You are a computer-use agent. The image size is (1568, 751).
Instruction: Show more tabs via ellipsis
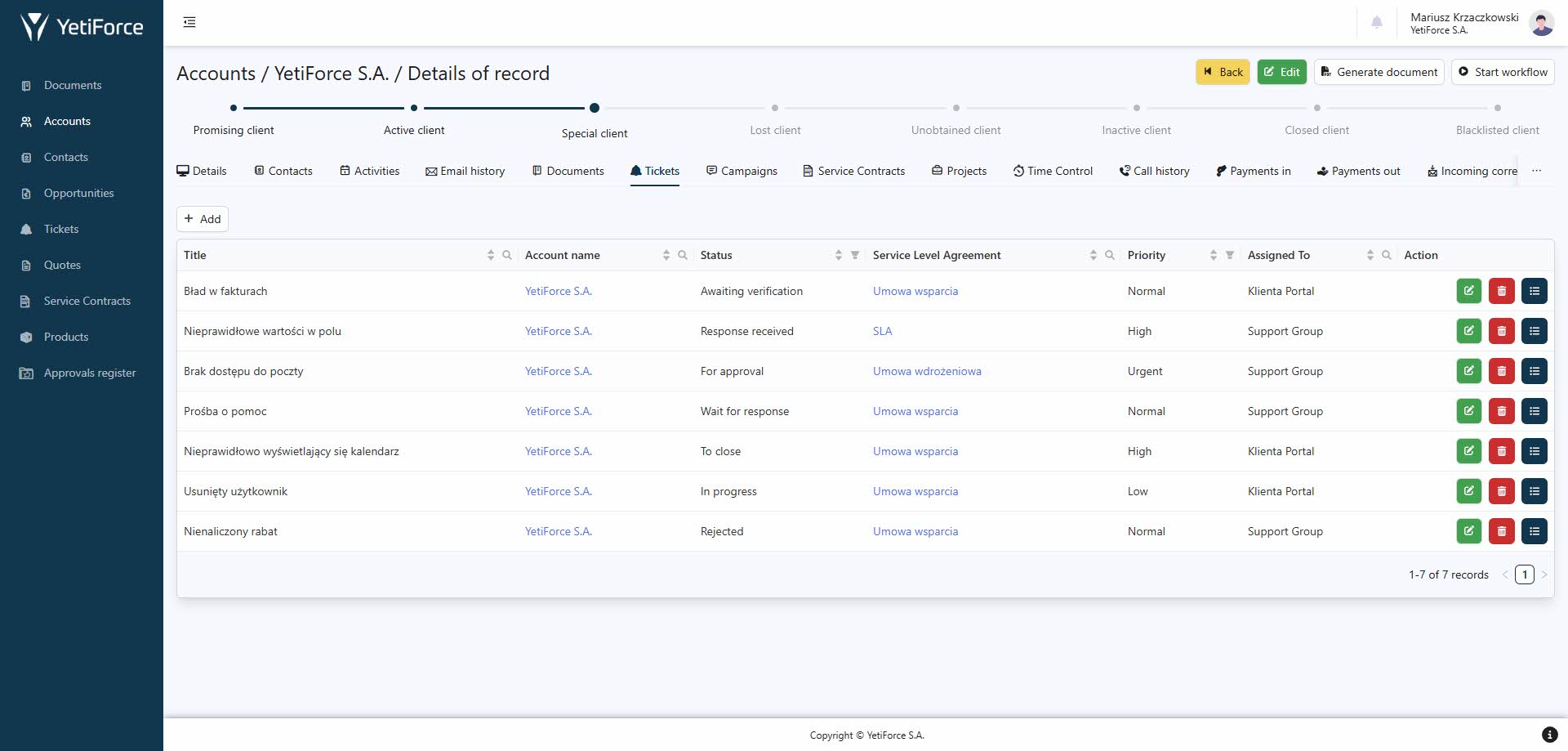[1537, 171]
